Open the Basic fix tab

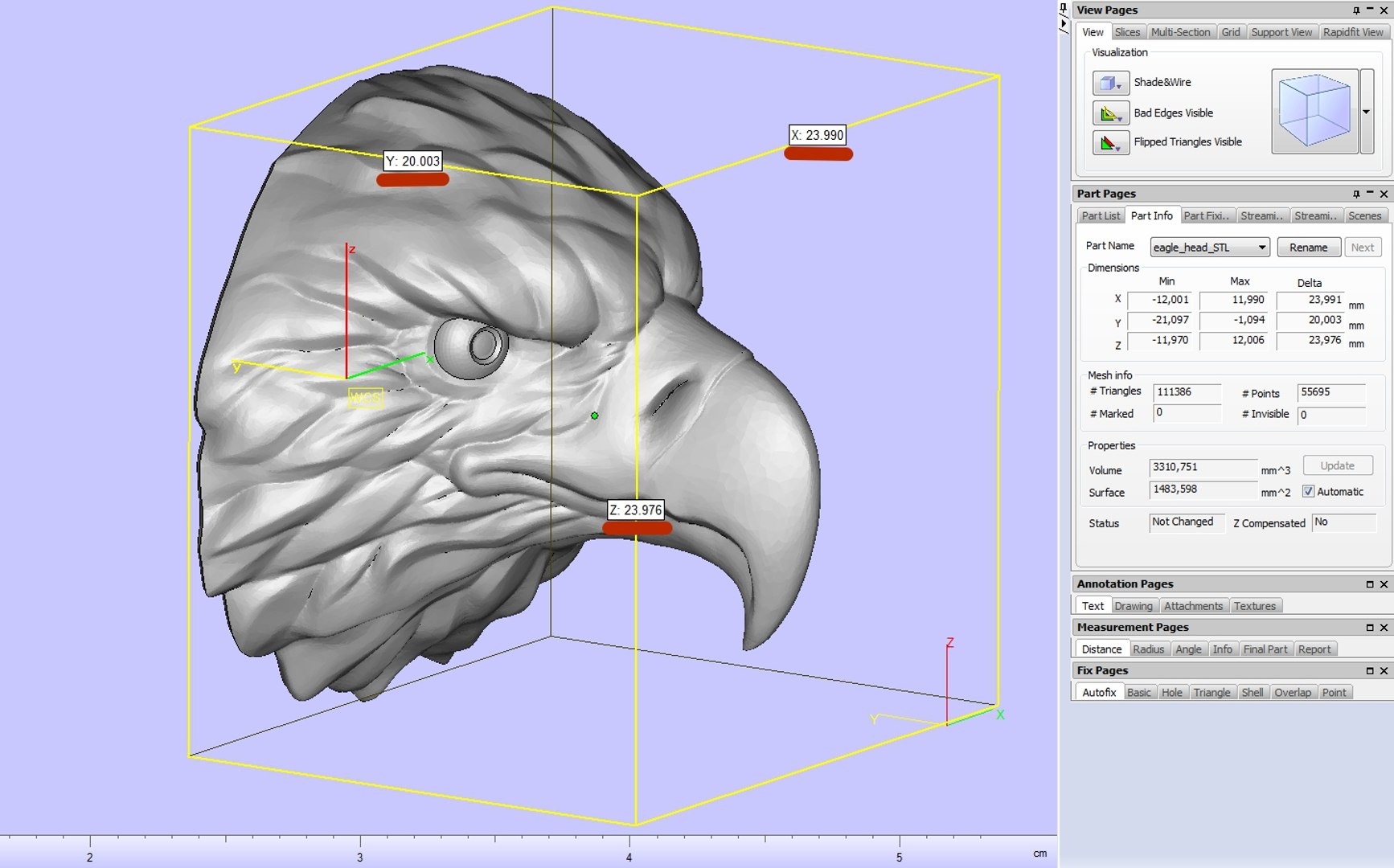click(x=1138, y=694)
